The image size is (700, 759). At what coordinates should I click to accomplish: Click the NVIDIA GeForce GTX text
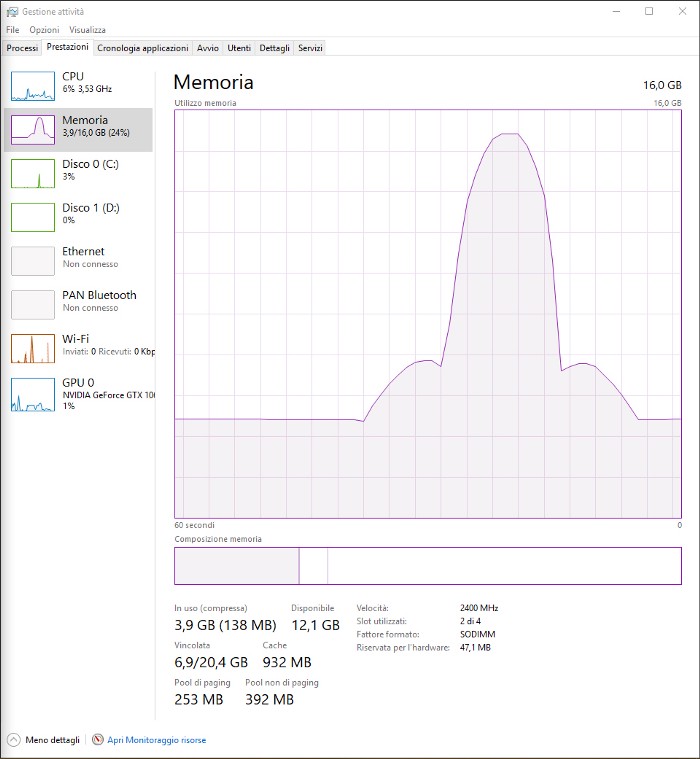pos(108,395)
